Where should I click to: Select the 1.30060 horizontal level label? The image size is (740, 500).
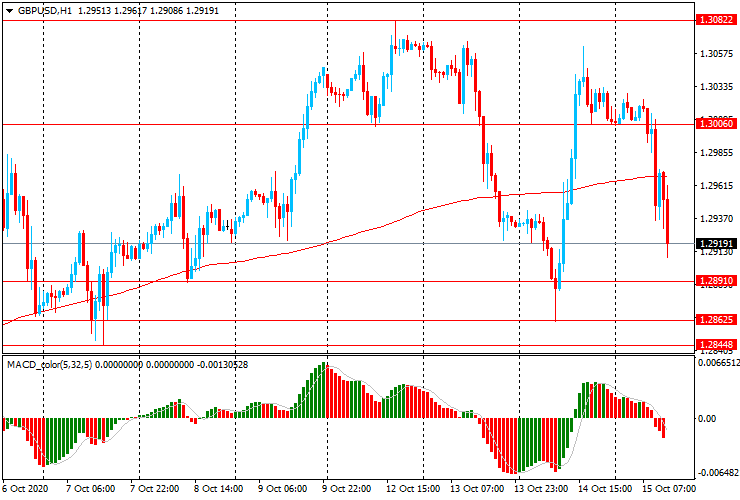coord(716,124)
